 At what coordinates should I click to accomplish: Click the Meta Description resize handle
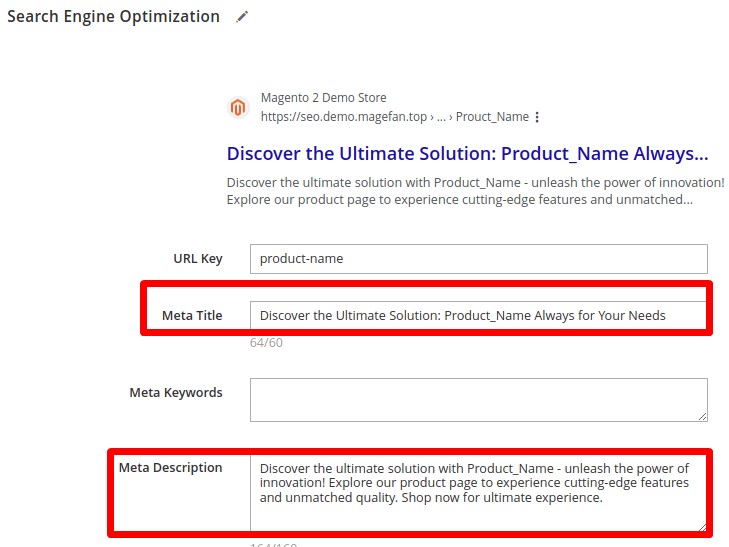[702, 527]
